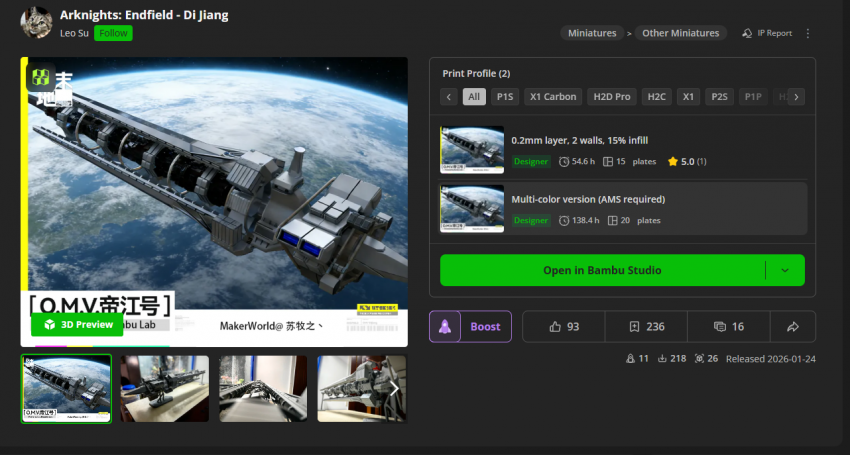Select the second gallery thumbnail

pos(164,389)
